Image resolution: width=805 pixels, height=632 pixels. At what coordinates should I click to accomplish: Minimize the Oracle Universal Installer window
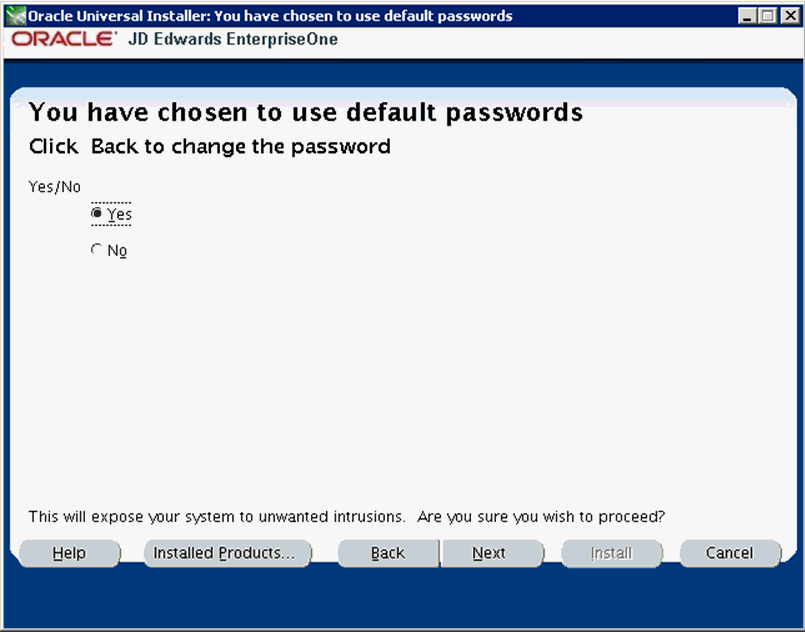(748, 16)
